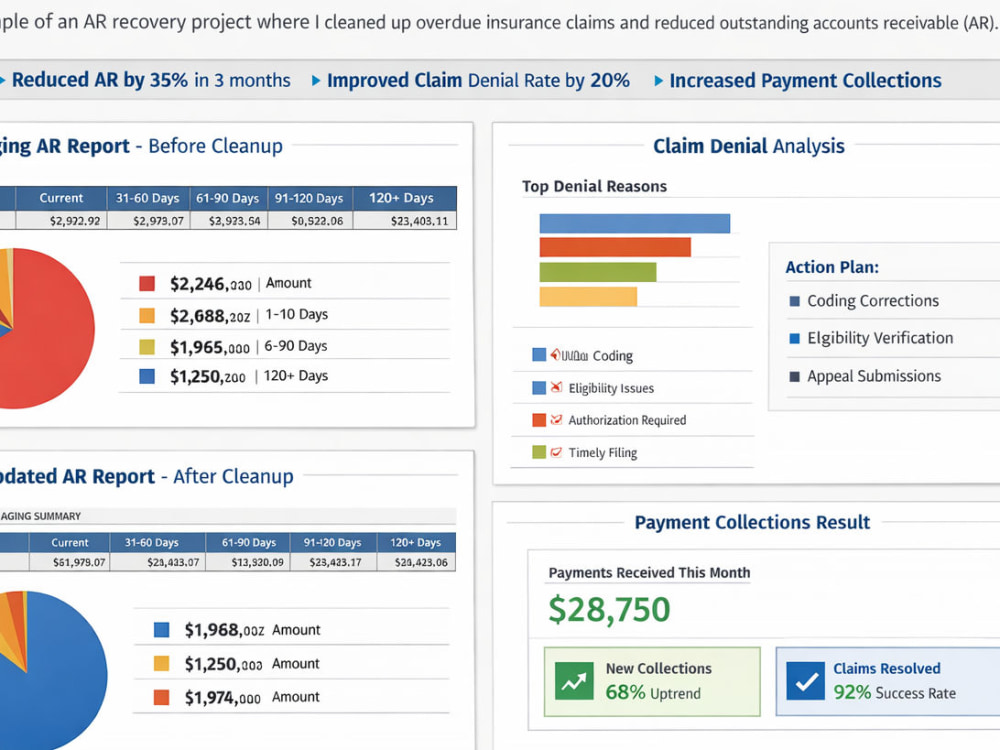Click the Claim Denial Analysis heading
The width and height of the screenshot is (1000, 750).
point(749,146)
